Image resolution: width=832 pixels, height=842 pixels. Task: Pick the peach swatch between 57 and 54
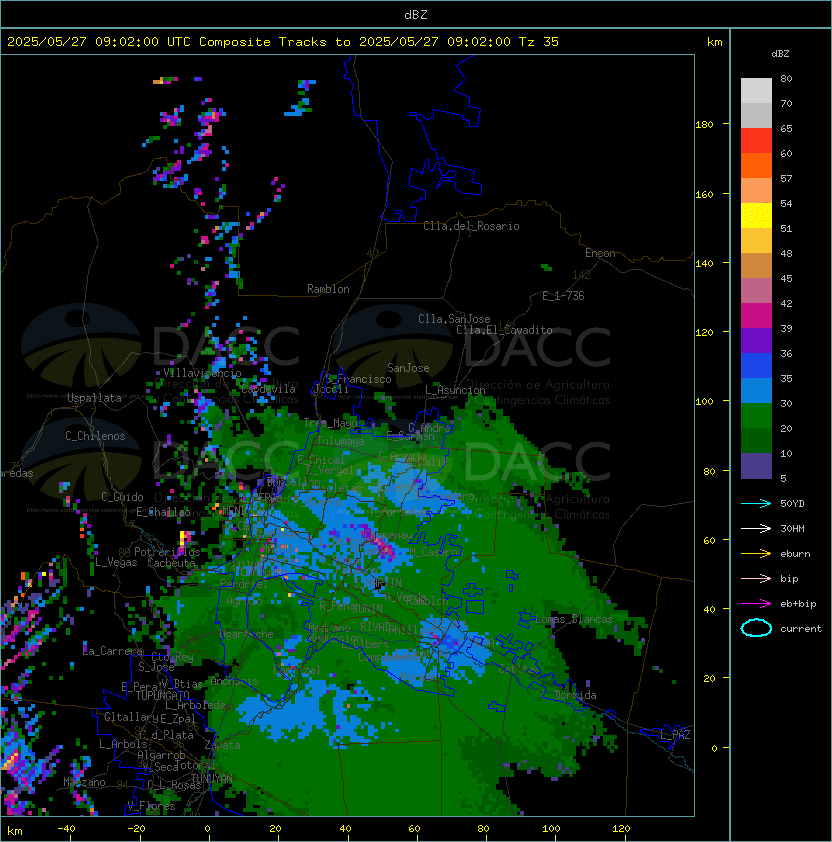(756, 191)
